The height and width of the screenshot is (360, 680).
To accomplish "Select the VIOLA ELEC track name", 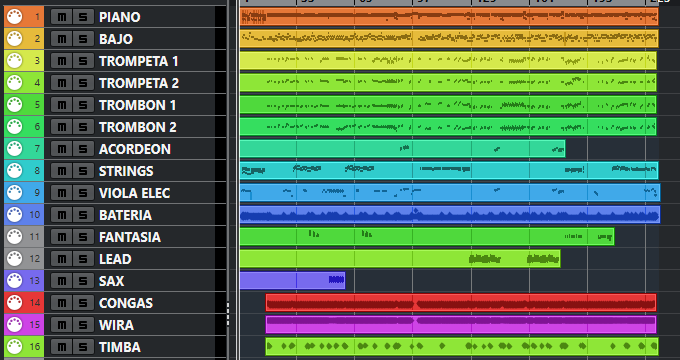I will 134,193.
